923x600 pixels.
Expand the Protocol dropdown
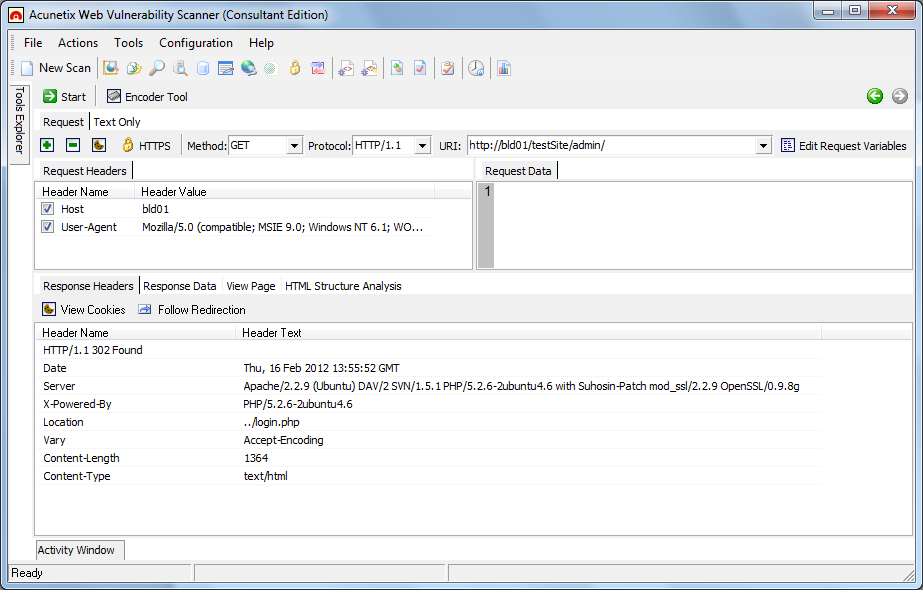(x=422, y=145)
